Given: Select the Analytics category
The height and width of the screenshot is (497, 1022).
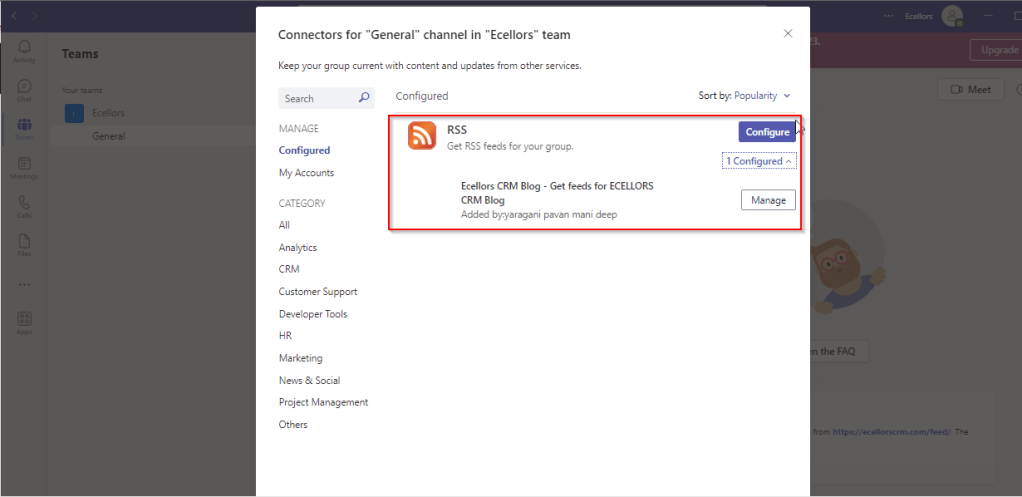Looking at the screenshot, I should point(297,248).
